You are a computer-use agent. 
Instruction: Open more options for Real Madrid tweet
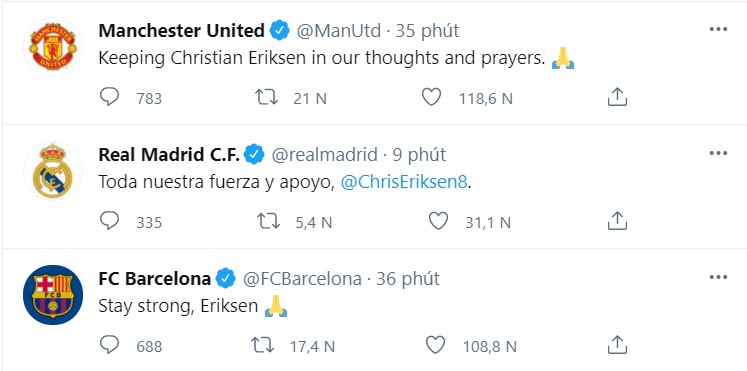pyautogui.click(x=718, y=153)
